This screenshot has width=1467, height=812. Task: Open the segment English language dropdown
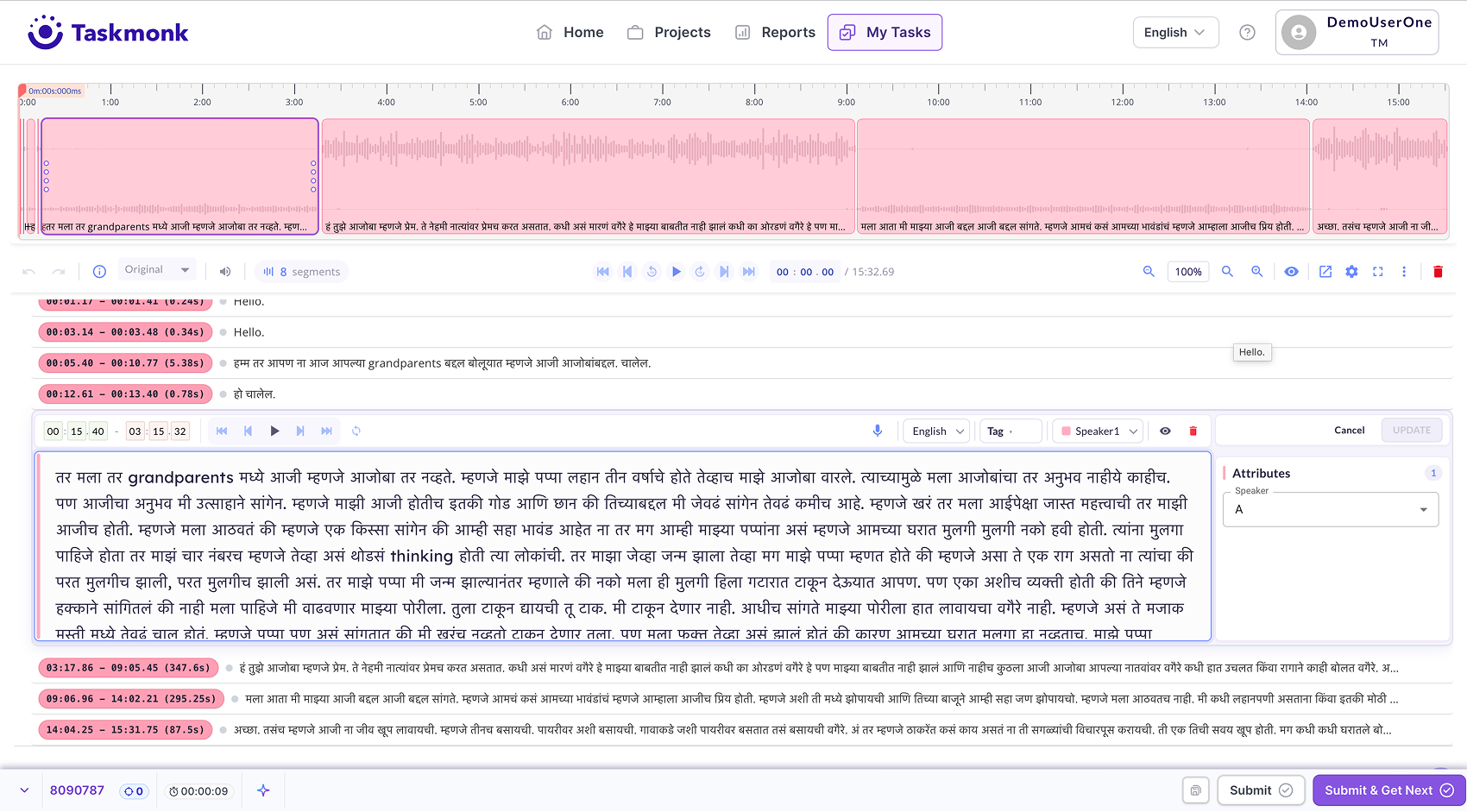938,431
